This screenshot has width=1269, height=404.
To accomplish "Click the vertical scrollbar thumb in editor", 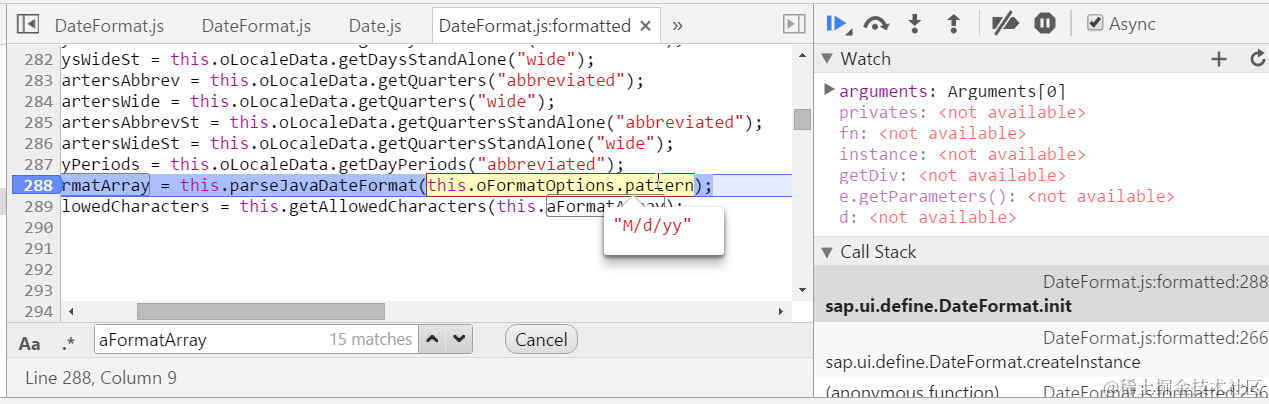I will [802, 120].
